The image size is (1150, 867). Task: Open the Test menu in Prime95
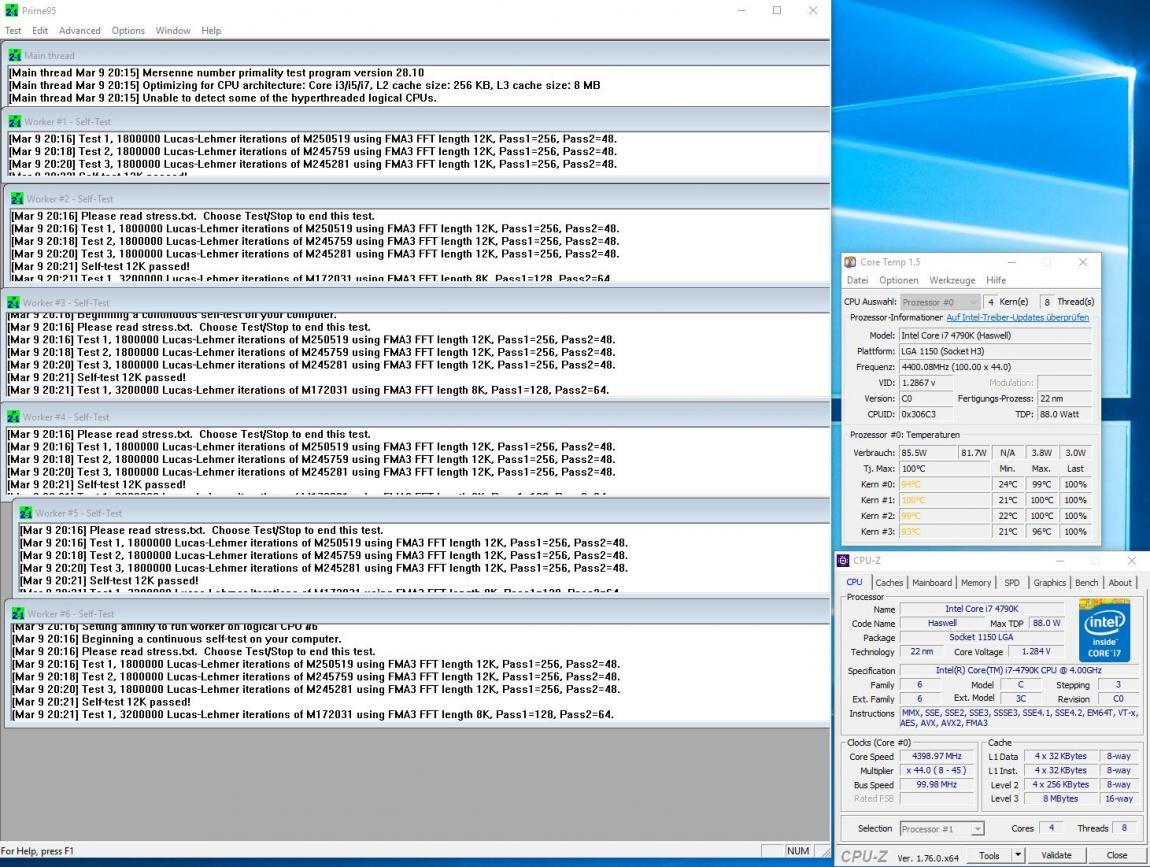pyautogui.click(x=13, y=31)
